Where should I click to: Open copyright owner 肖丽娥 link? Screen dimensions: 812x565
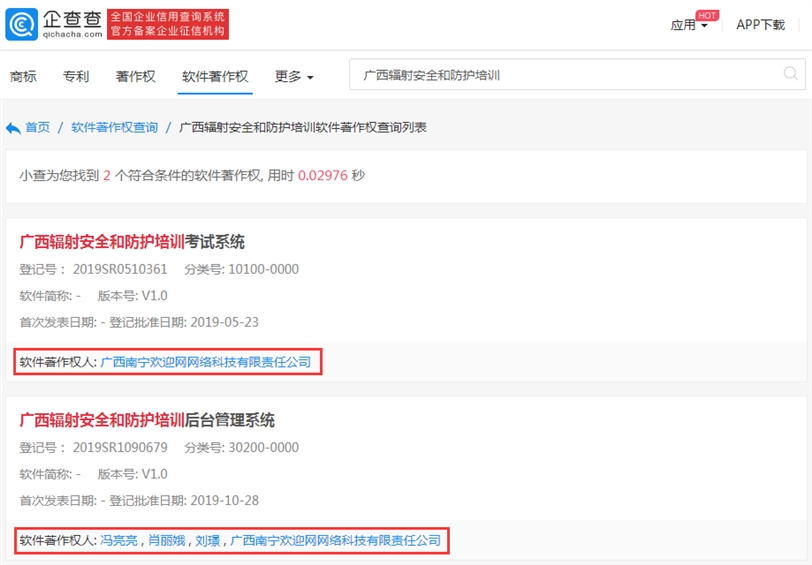tap(167, 541)
